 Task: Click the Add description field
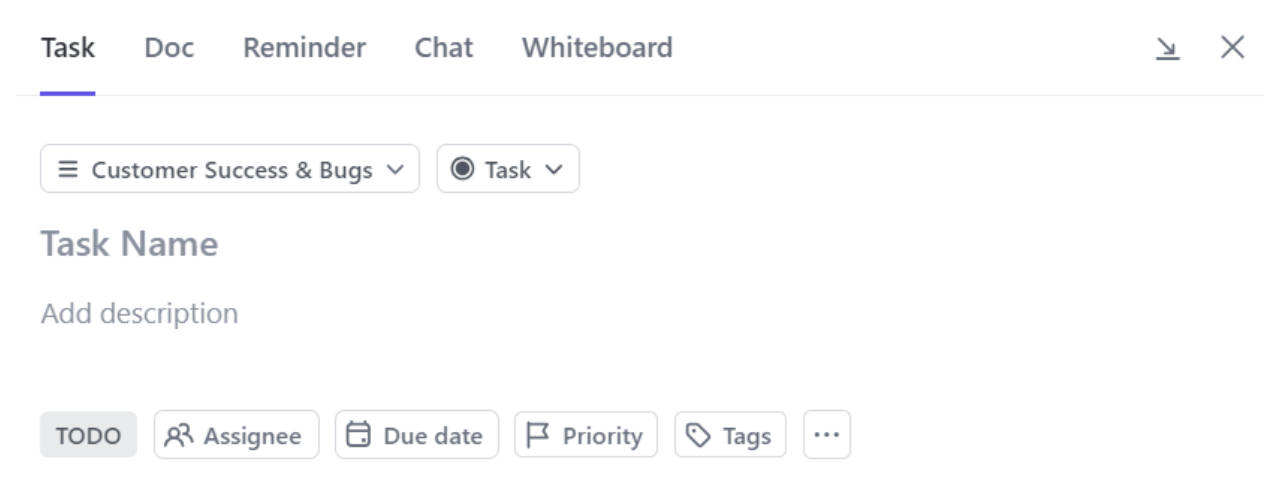pos(139,314)
